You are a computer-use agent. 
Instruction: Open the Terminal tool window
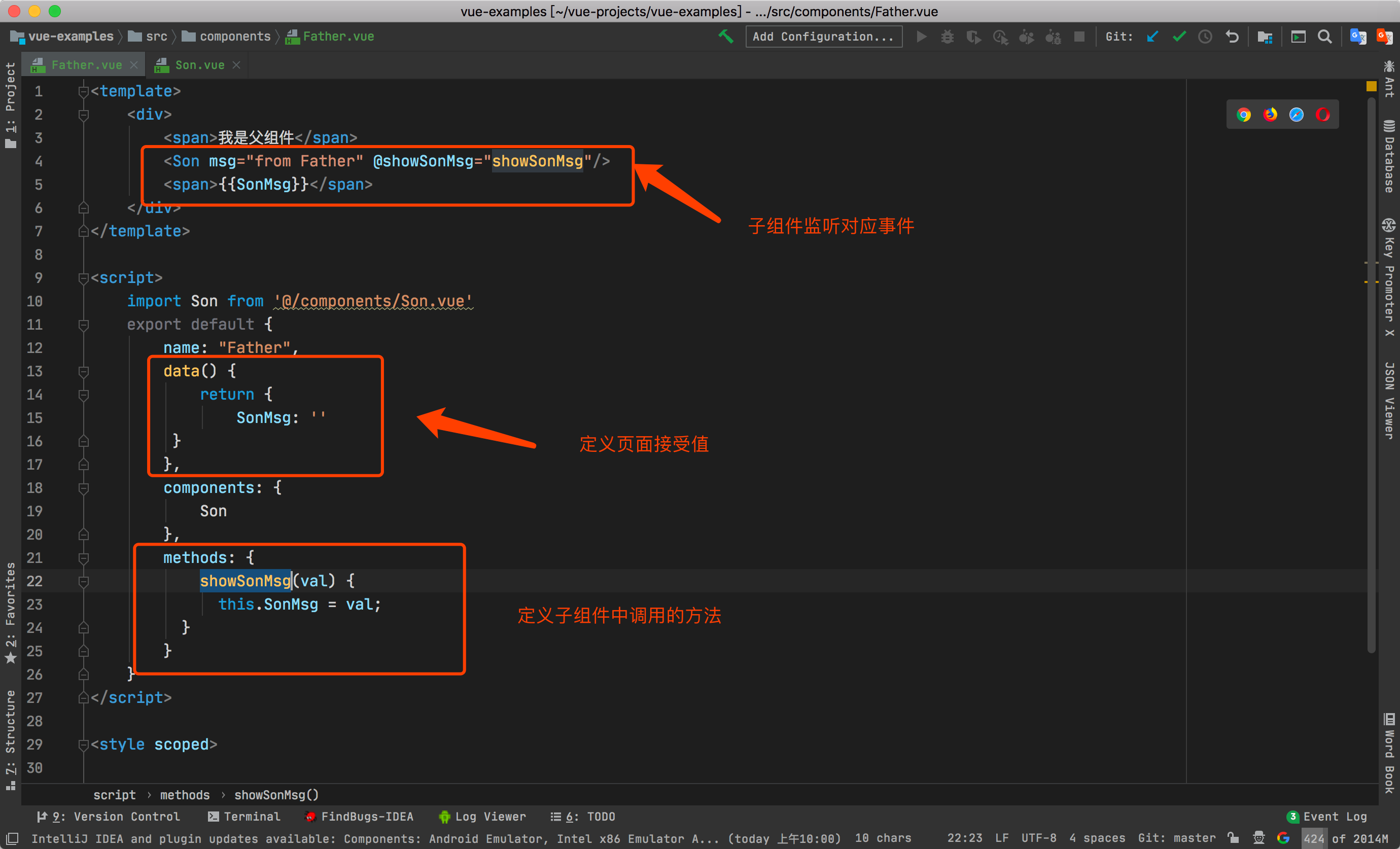click(x=244, y=817)
